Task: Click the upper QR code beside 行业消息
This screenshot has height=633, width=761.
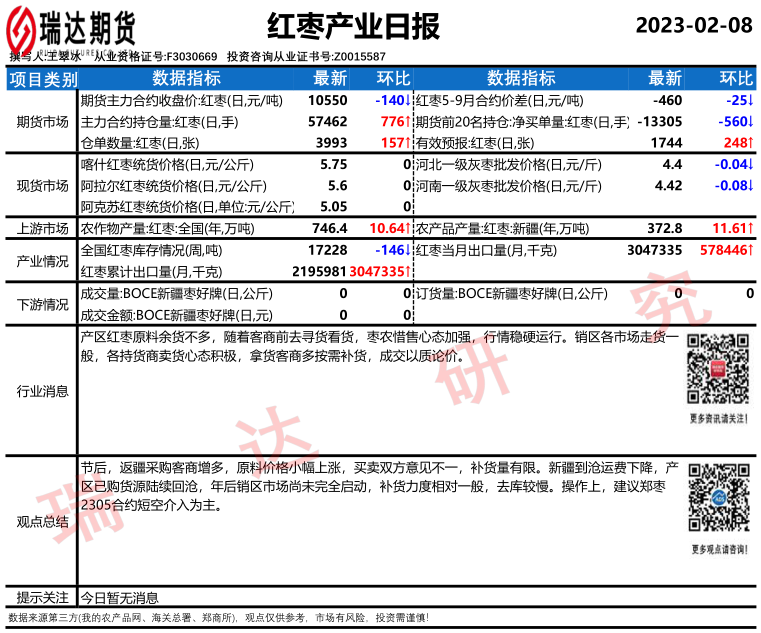Action: pos(718,370)
